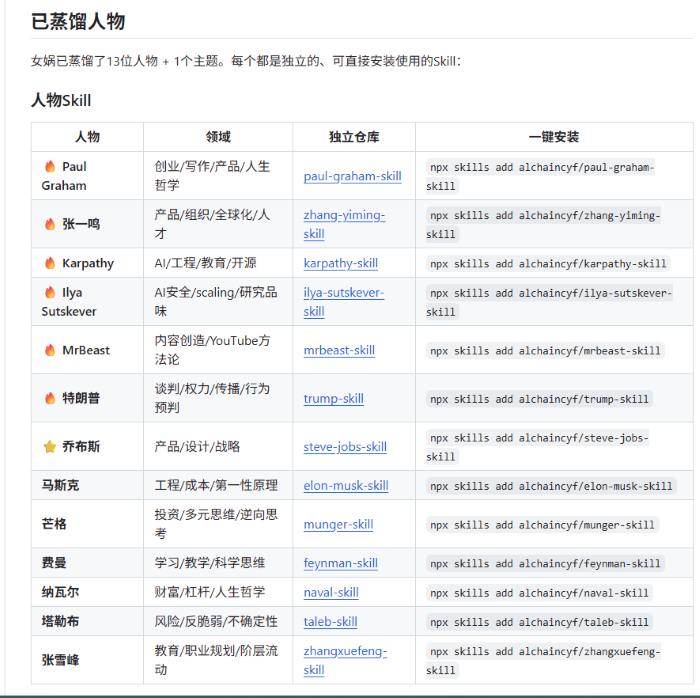
Task: Click the fire emoji beside 张一鸣
Action: (x=50, y=224)
